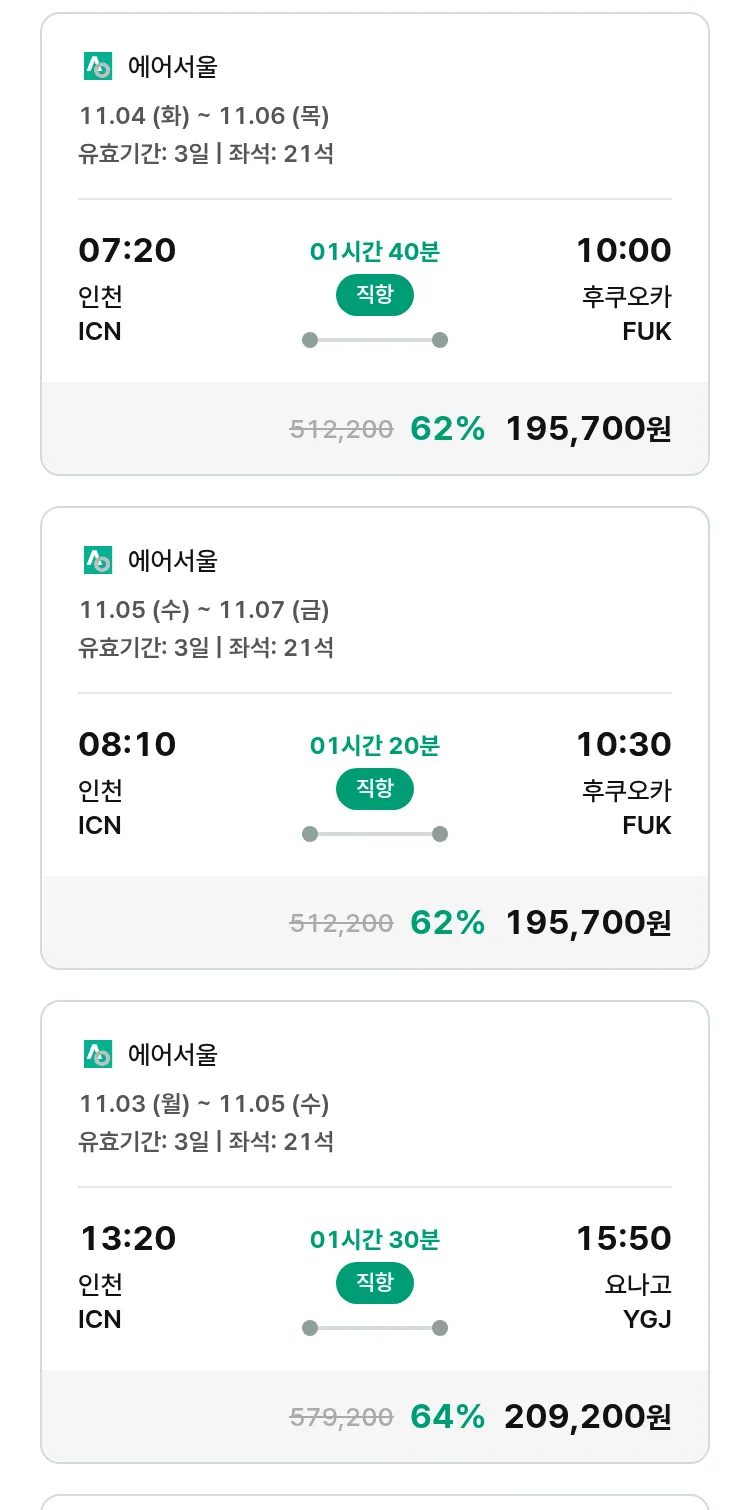The image size is (750, 1510).
Task: Select 195,700원 price on 08:10 flight
Action: [588, 923]
